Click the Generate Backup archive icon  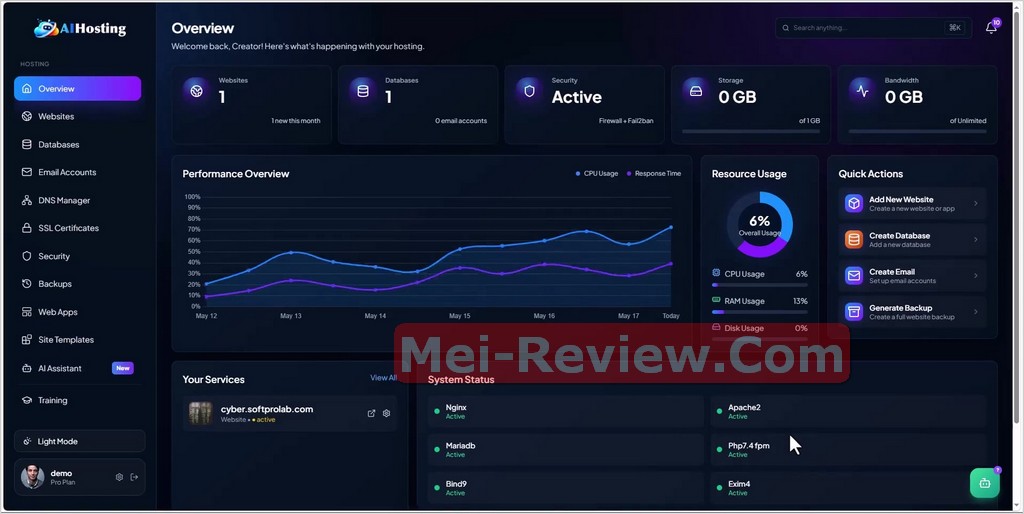tap(854, 312)
